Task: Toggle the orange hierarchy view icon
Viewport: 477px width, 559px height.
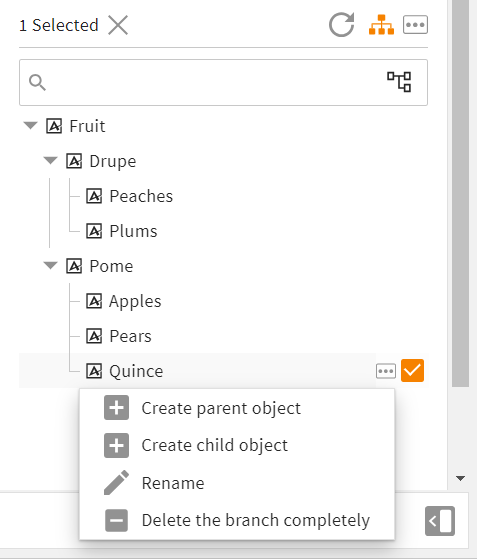Action: [x=381, y=25]
